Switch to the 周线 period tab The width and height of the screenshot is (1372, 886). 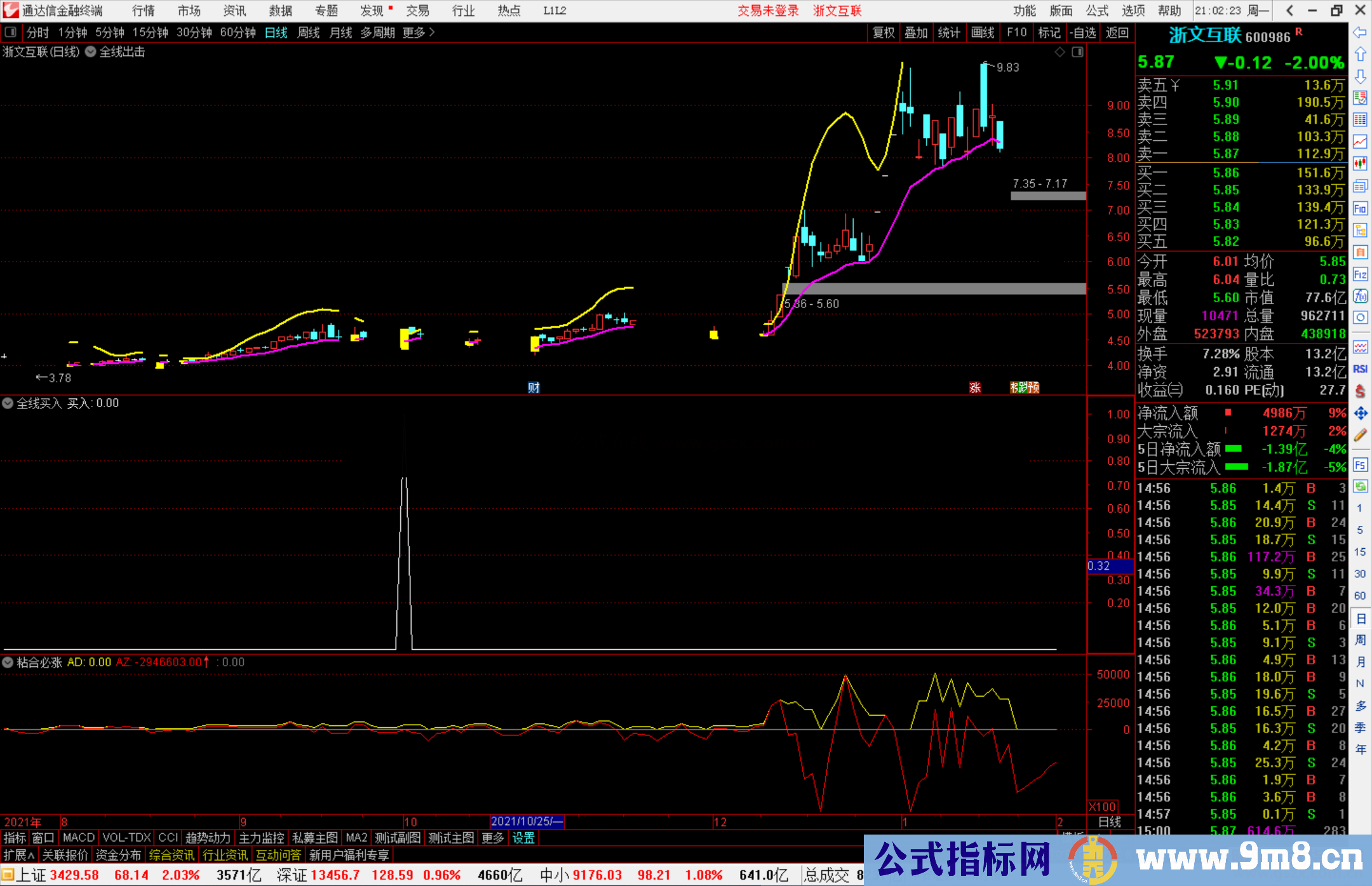(309, 32)
